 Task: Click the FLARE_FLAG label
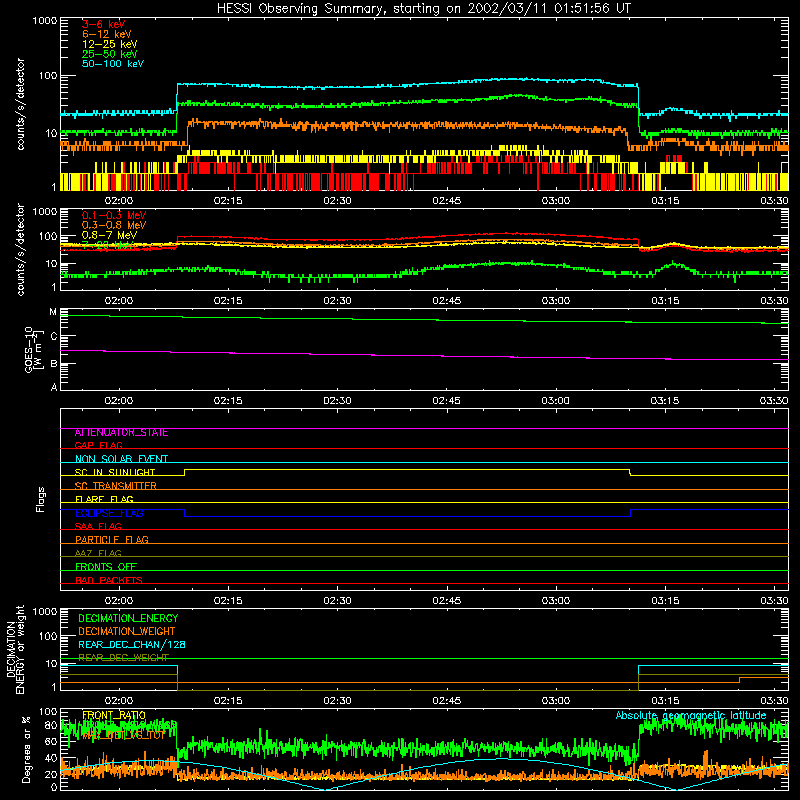coord(104,499)
